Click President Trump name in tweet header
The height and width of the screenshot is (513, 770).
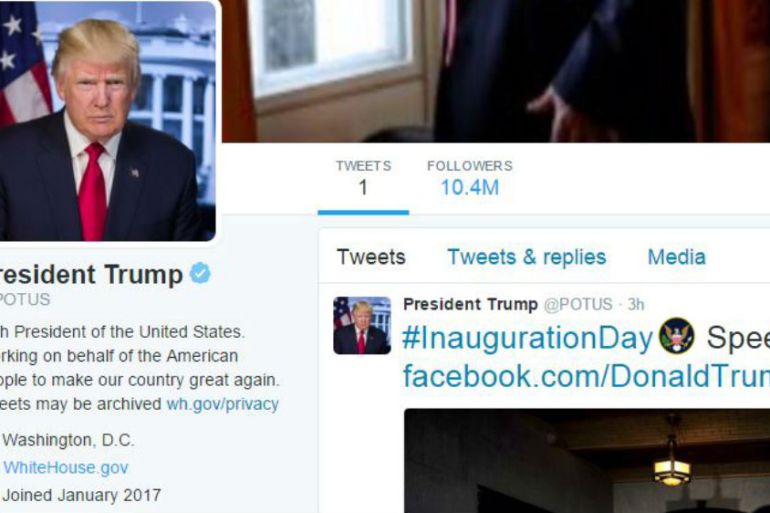click(470, 304)
